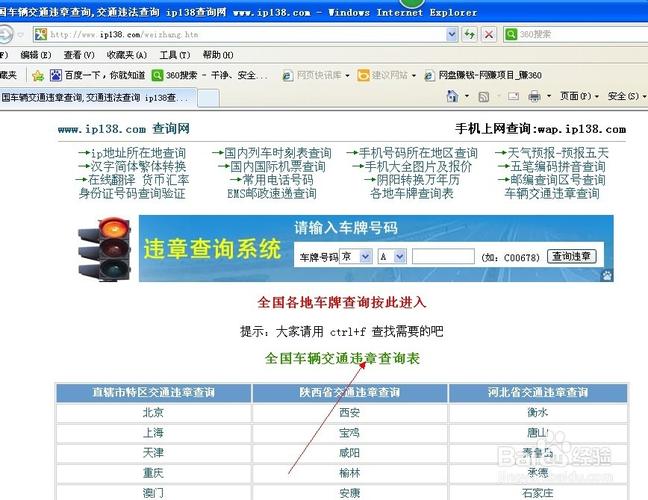Open the 安全(S) dropdown menu
The height and width of the screenshot is (500, 648).
click(627, 96)
